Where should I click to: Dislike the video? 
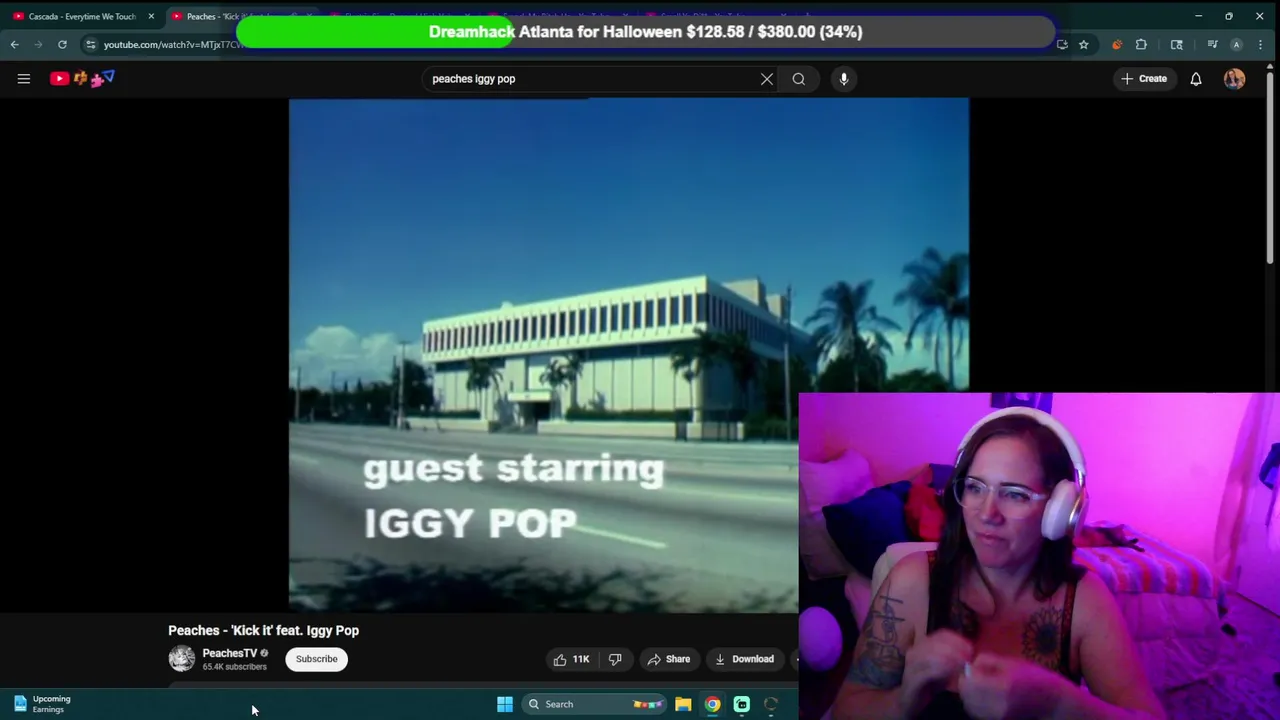coord(615,659)
